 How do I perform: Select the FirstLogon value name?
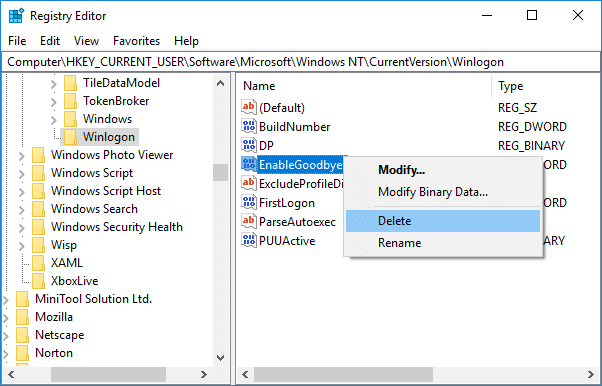click(287, 203)
